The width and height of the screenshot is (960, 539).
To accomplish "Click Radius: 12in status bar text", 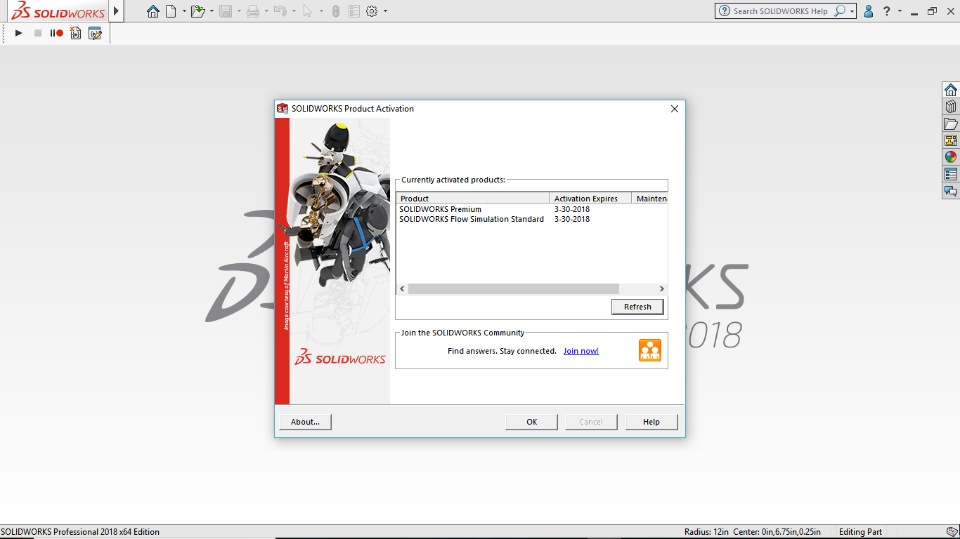I will coord(706,532).
